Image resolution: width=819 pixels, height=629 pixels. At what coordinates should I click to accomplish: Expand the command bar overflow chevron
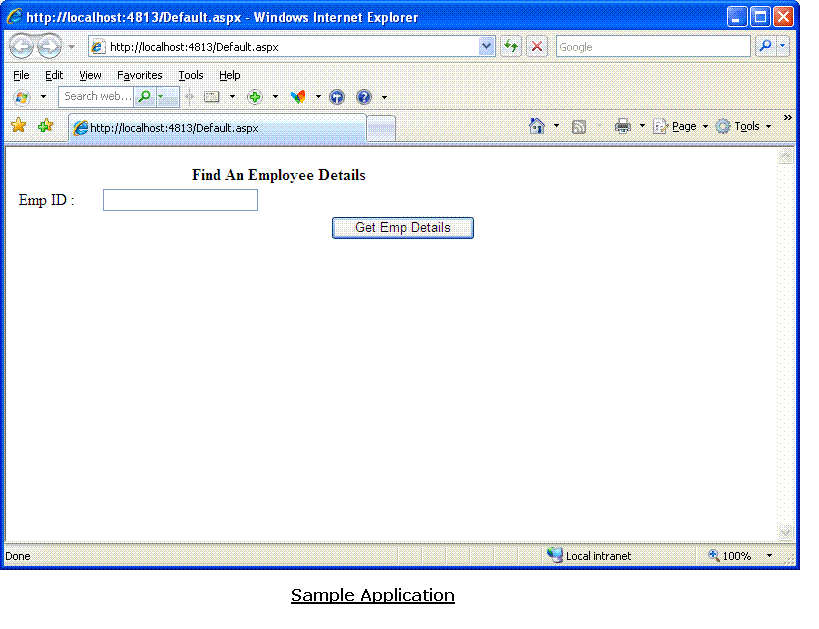pyautogui.click(x=788, y=118)
